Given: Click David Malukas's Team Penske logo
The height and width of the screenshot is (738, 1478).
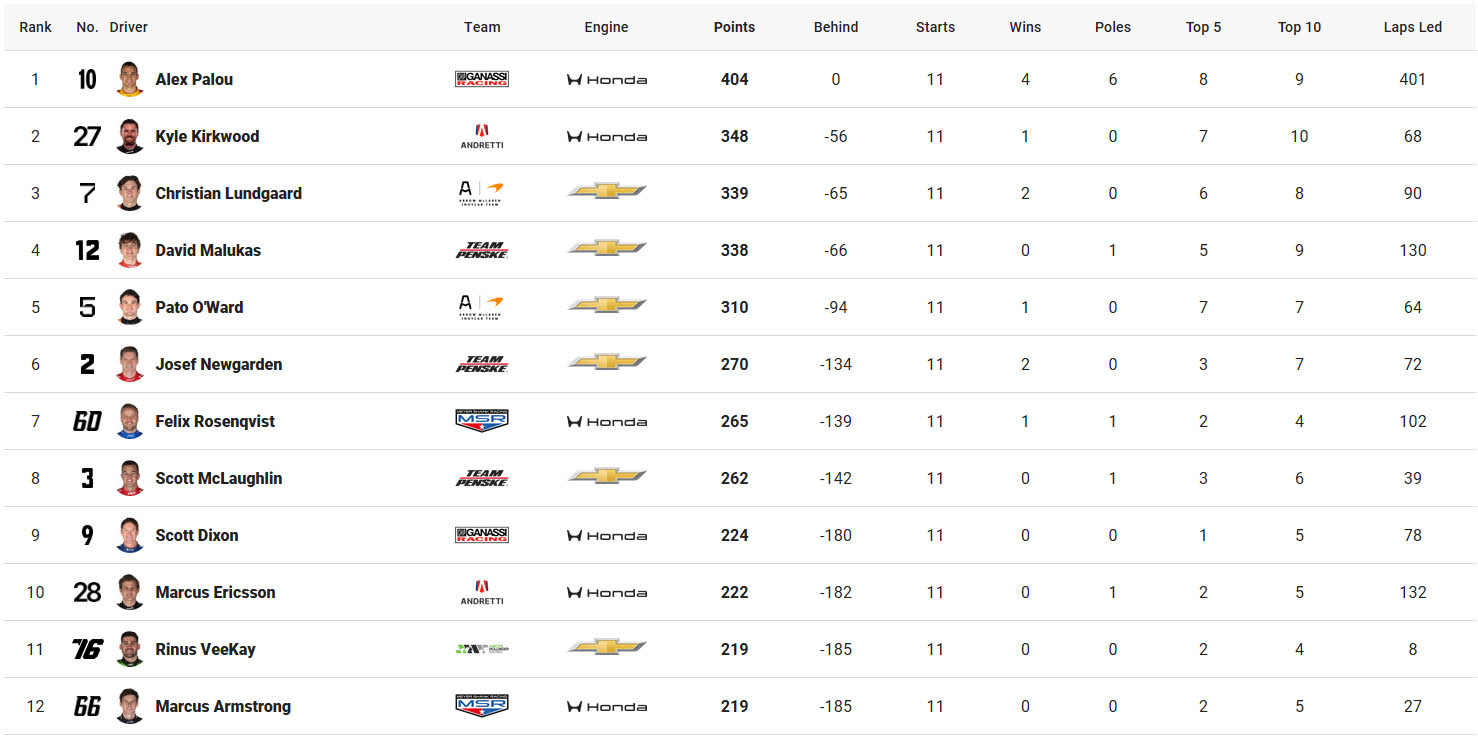Looking at the screenshot, I should click(482, 250).
